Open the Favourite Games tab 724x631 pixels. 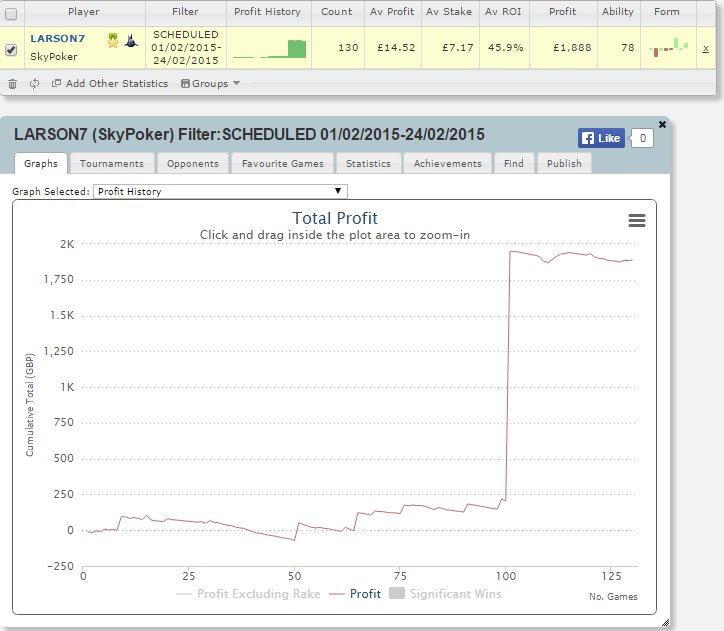pos(283,163)
